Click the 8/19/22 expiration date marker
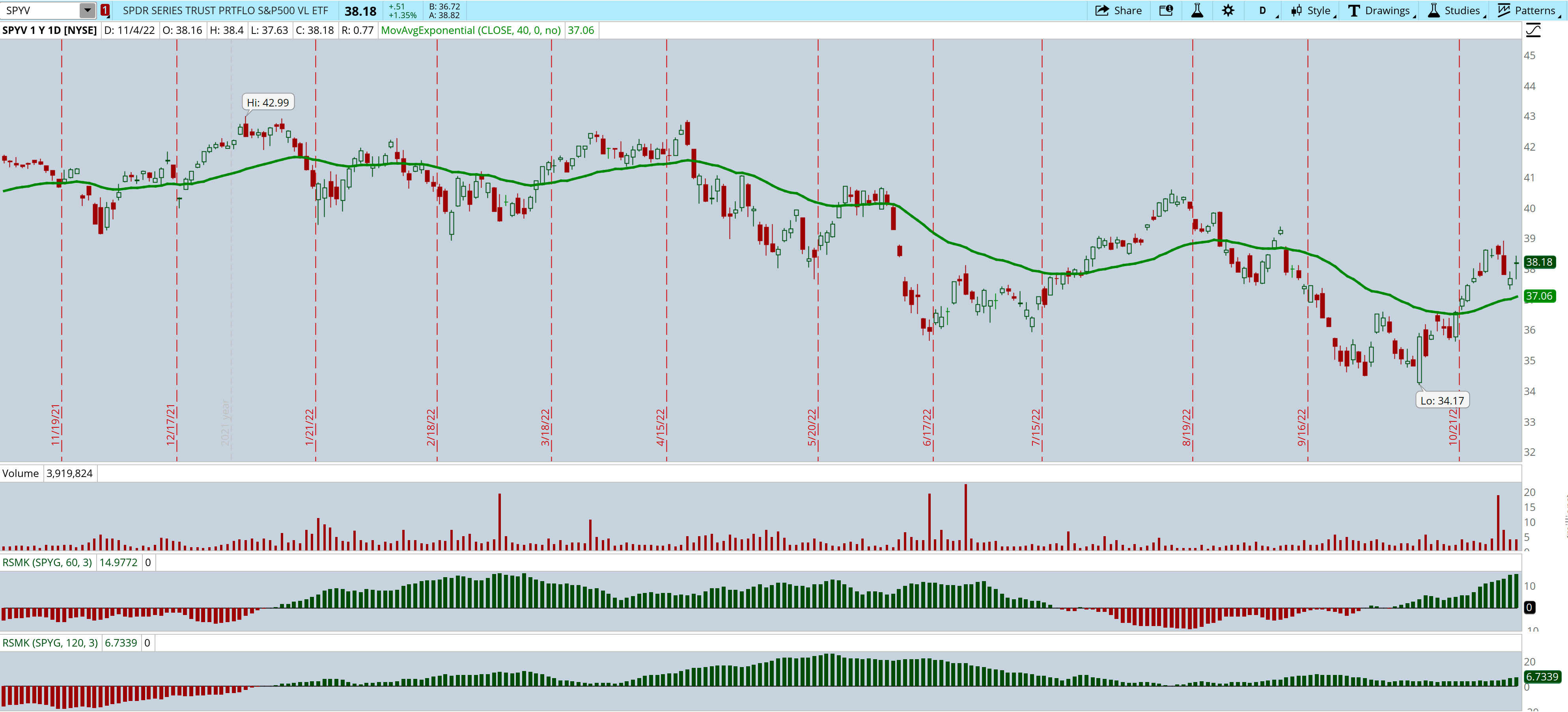 [1187, 427]
